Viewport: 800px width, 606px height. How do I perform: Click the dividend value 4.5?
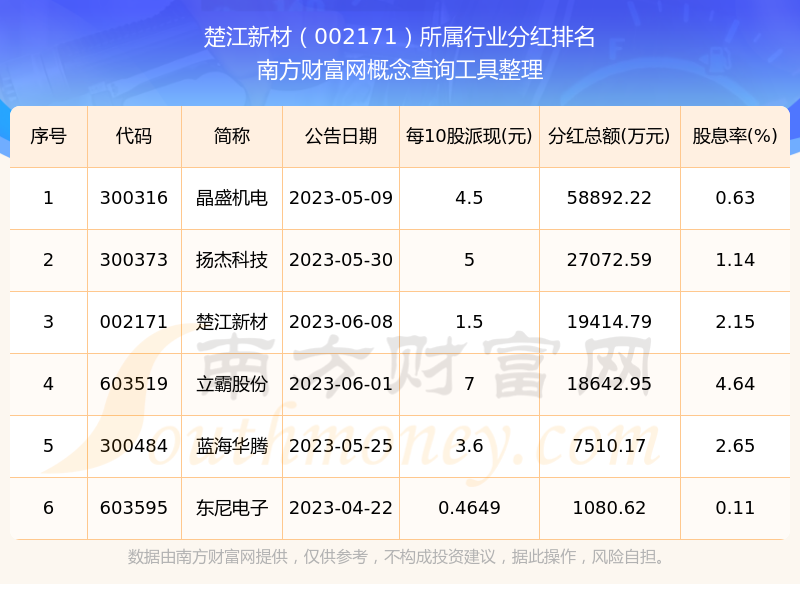(x=469, y=198)
